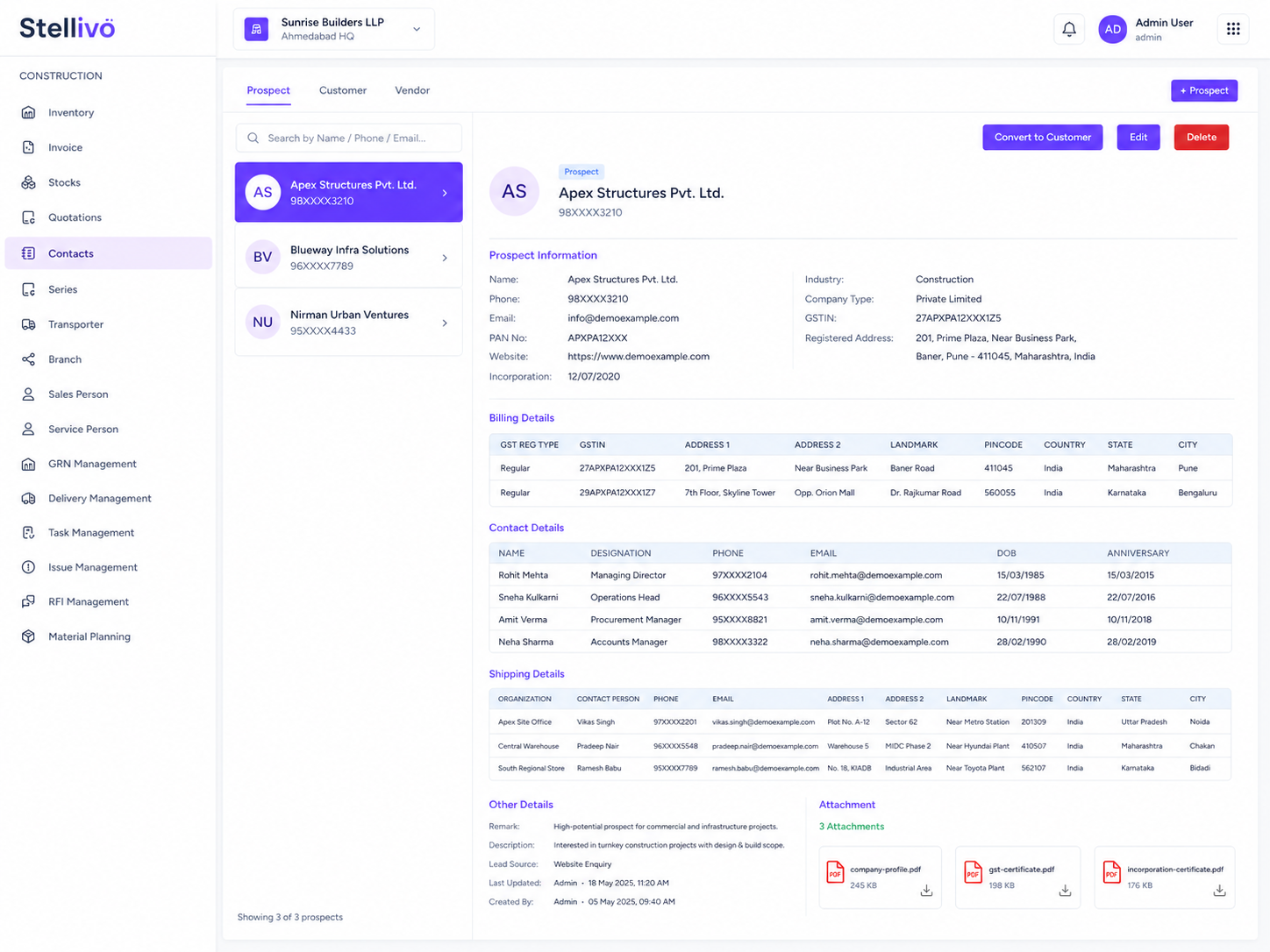Click Convert to Customer button

pos(1043,137)
